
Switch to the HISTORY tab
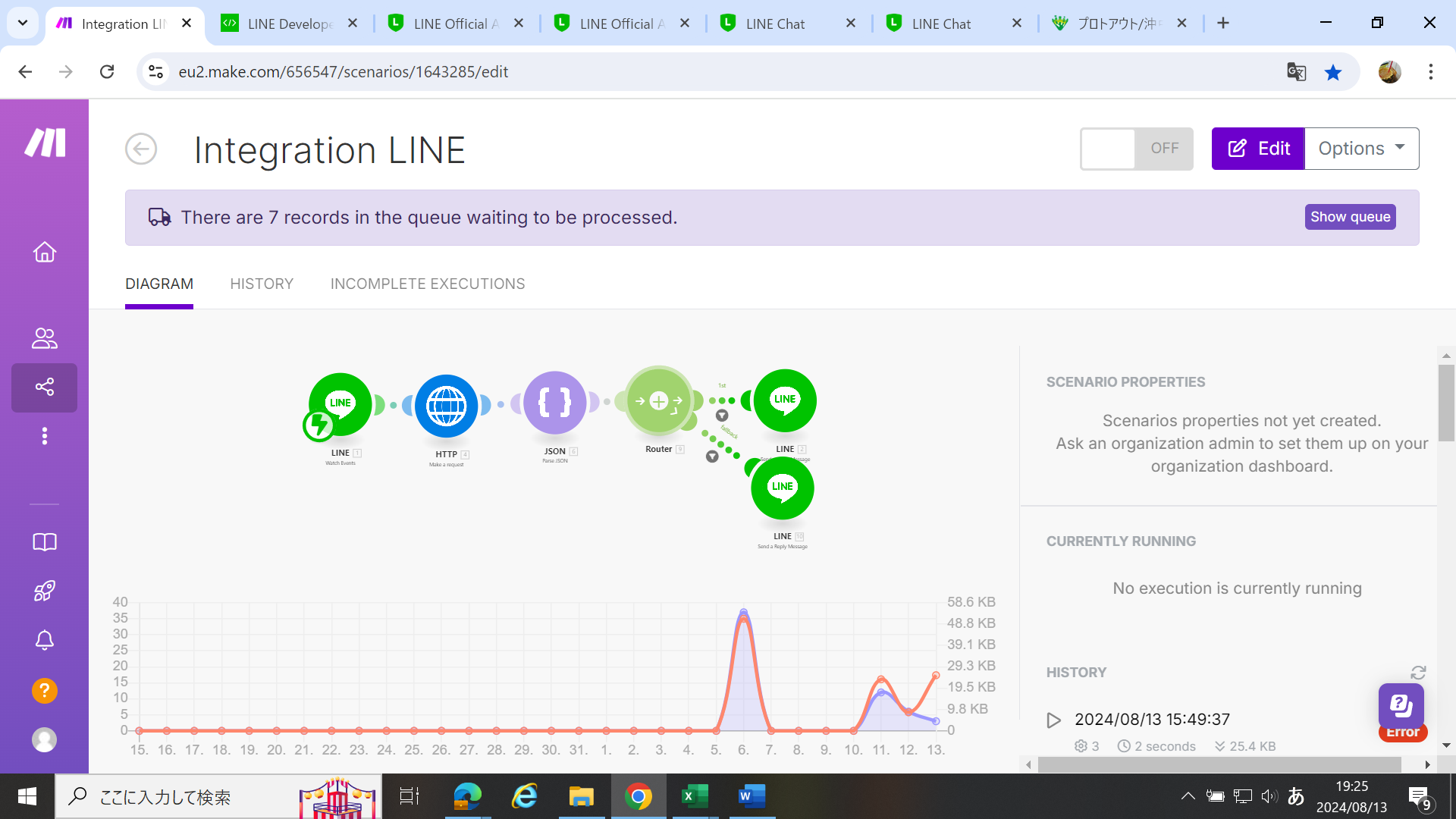(262, 284)
